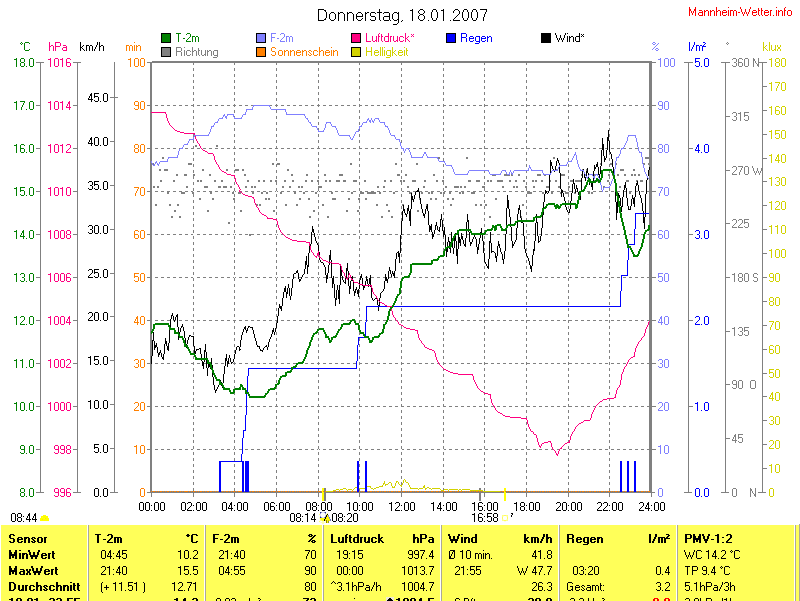Click the maximum temperature value 15.5

(x=188, y=570)
